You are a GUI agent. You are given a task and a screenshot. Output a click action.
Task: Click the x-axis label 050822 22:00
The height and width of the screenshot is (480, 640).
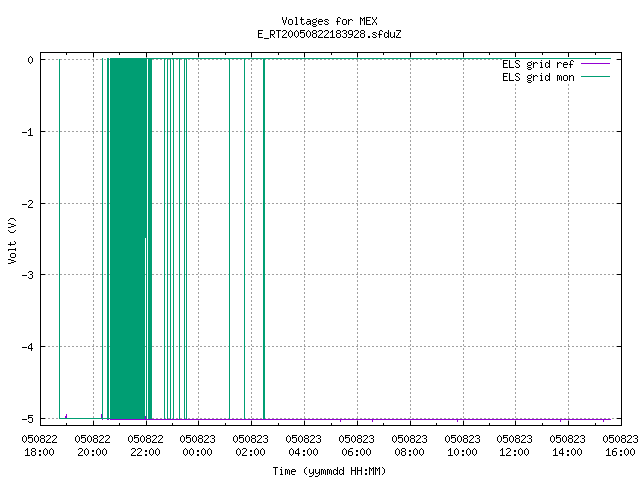145,446
